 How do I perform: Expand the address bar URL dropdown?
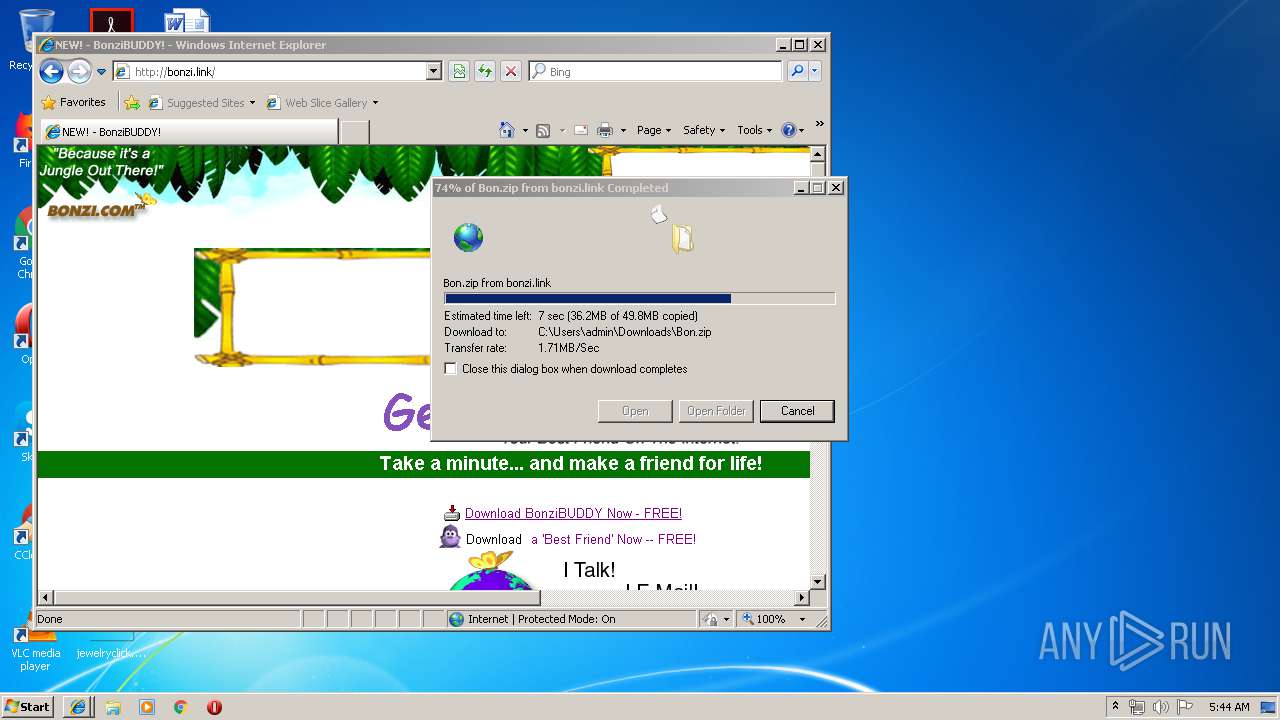(x=433, y=72)
